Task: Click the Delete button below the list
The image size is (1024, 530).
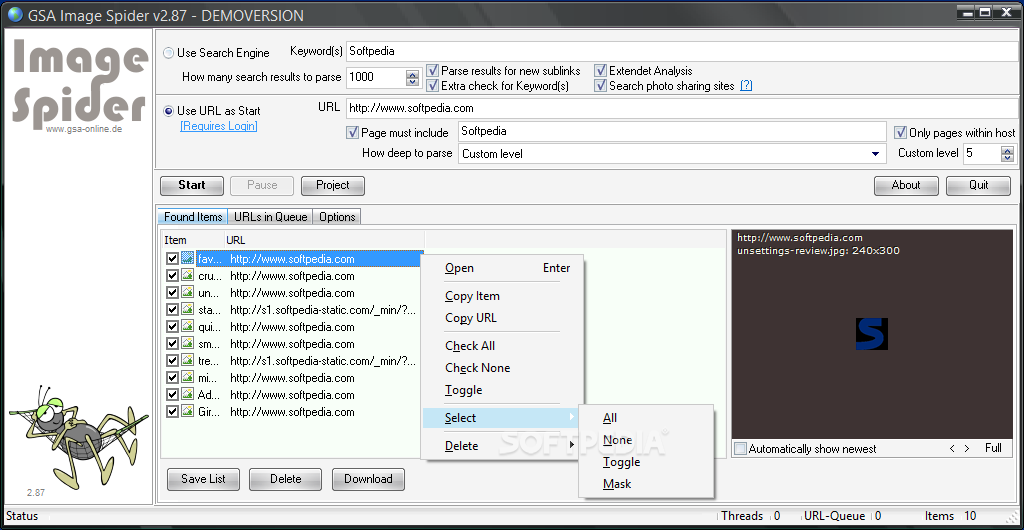Action: coord(285,479)
